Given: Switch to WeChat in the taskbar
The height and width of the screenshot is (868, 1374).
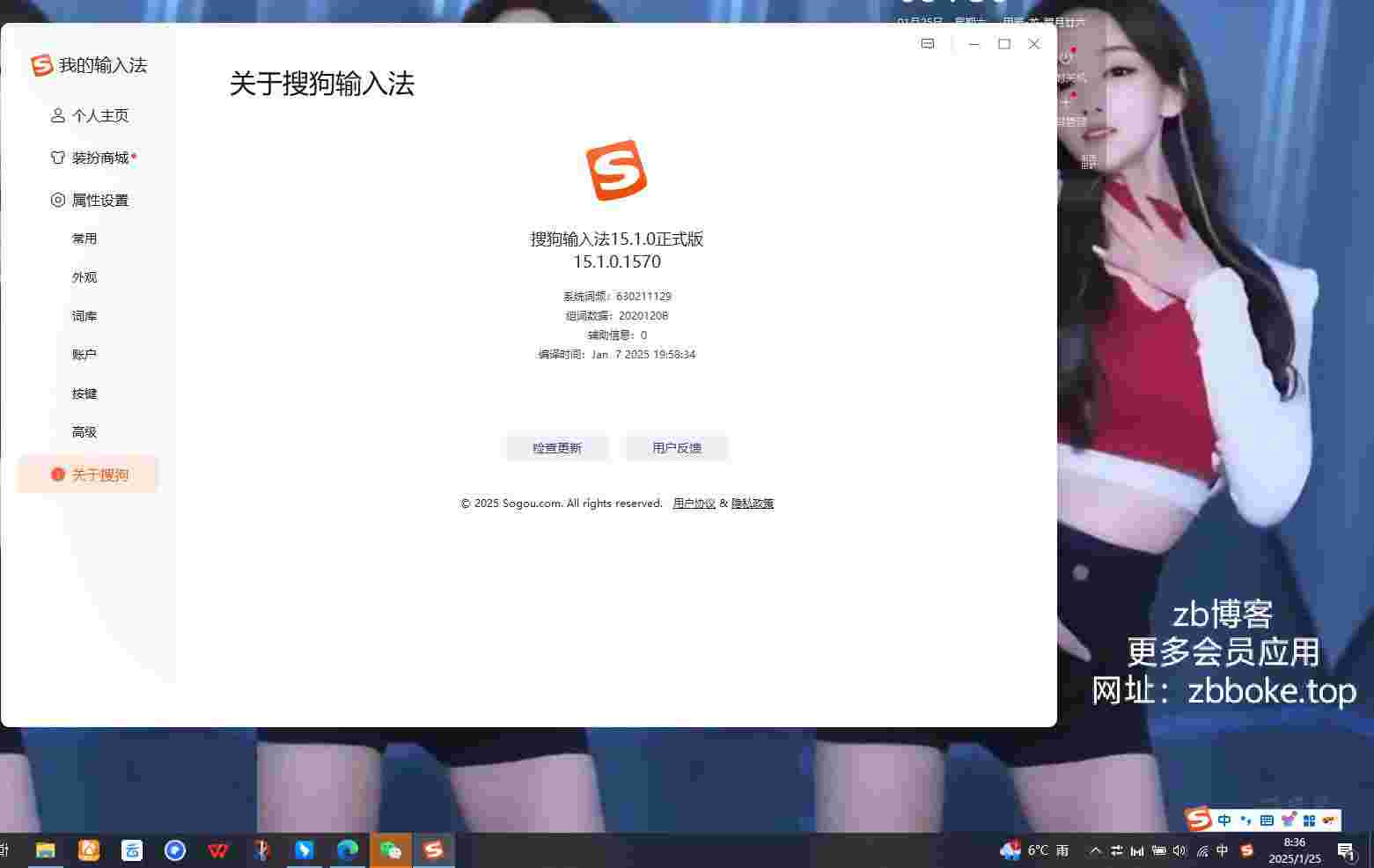Looking at the screenshot, I should coord(391,850).
